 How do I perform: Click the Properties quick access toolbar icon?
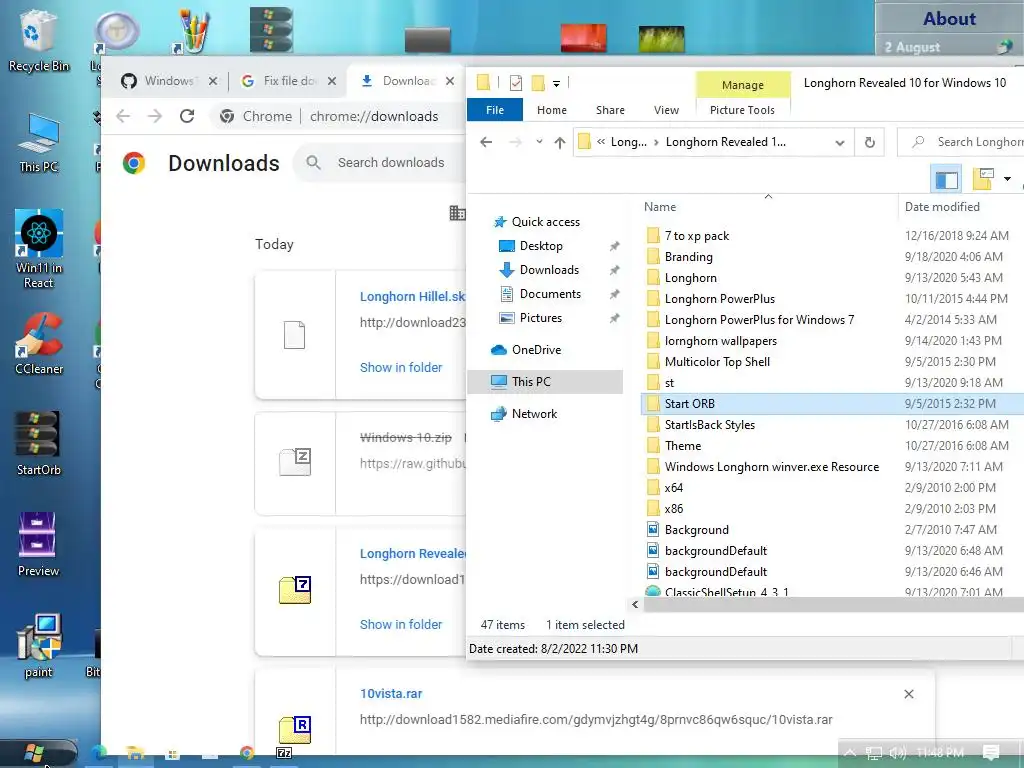(x=516, y=83)
